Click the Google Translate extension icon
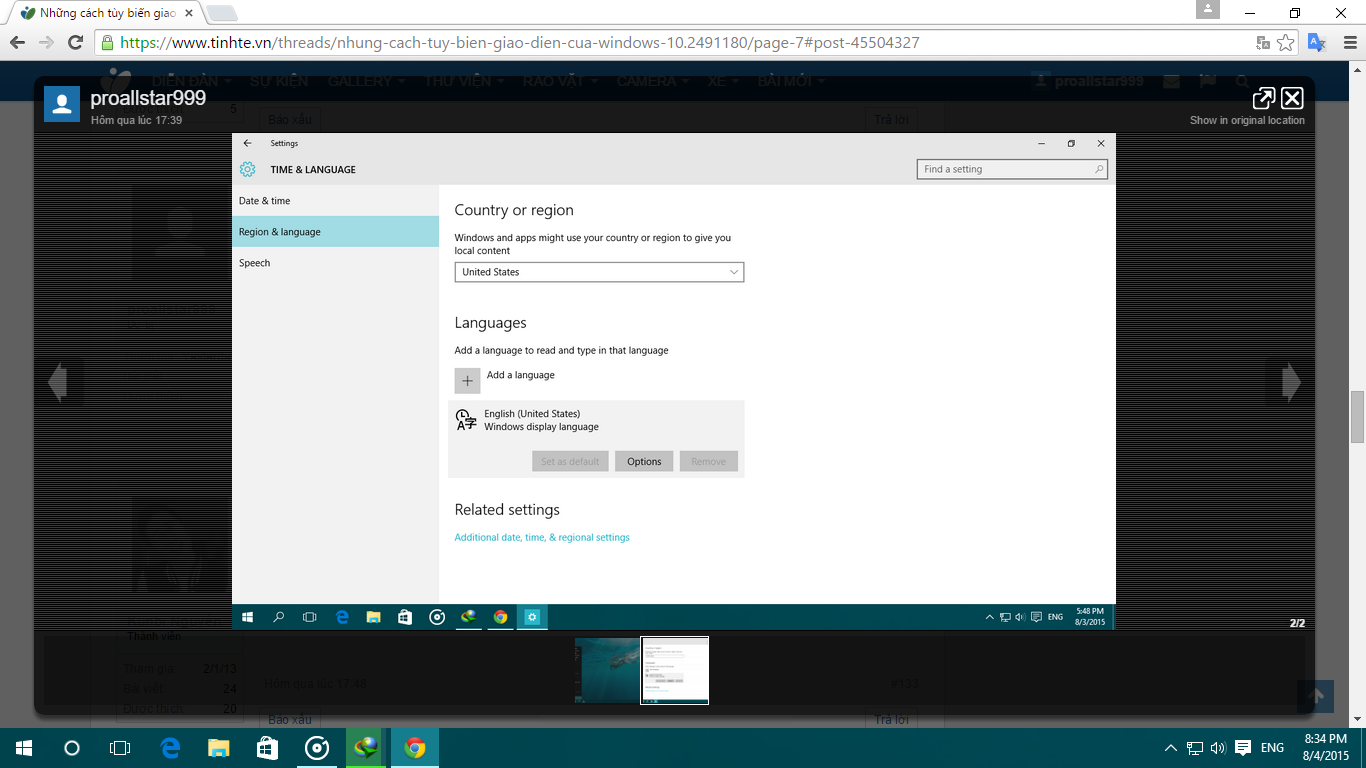The width and height of the screenshot is (1366, 768). 1317,43
